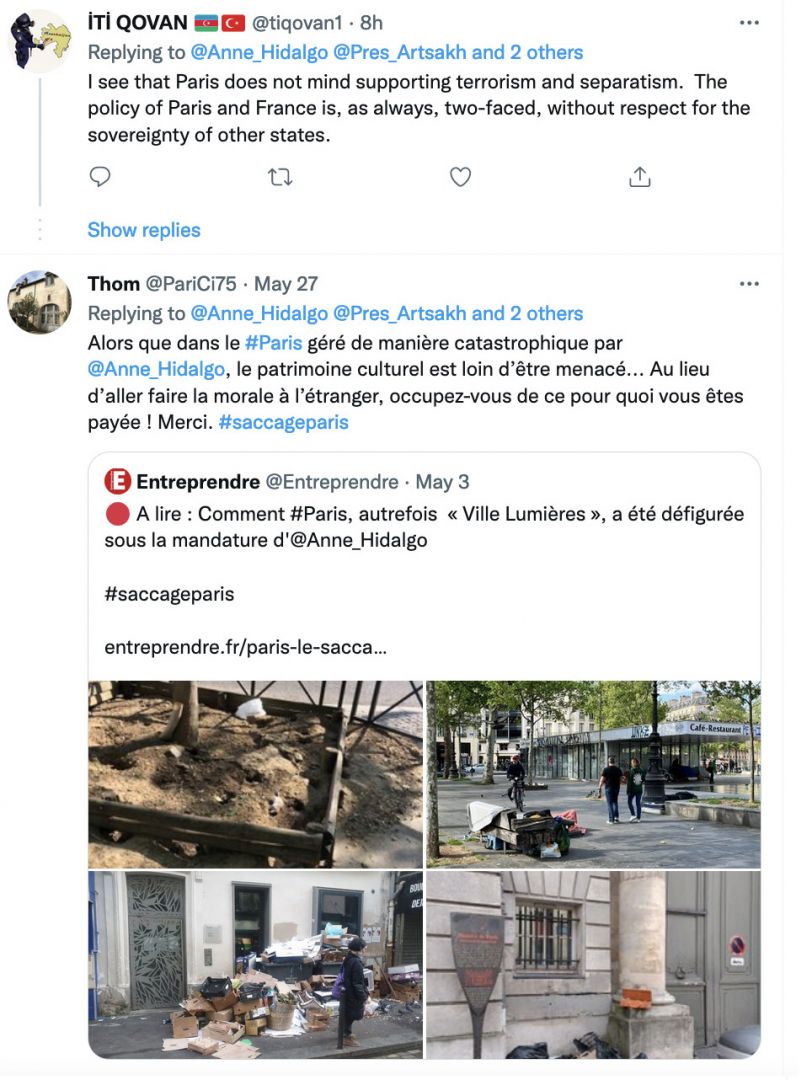The image size is (812, 1080).
Task: Open İTİ QOVAN profile avatar
Action: point(39,41)
